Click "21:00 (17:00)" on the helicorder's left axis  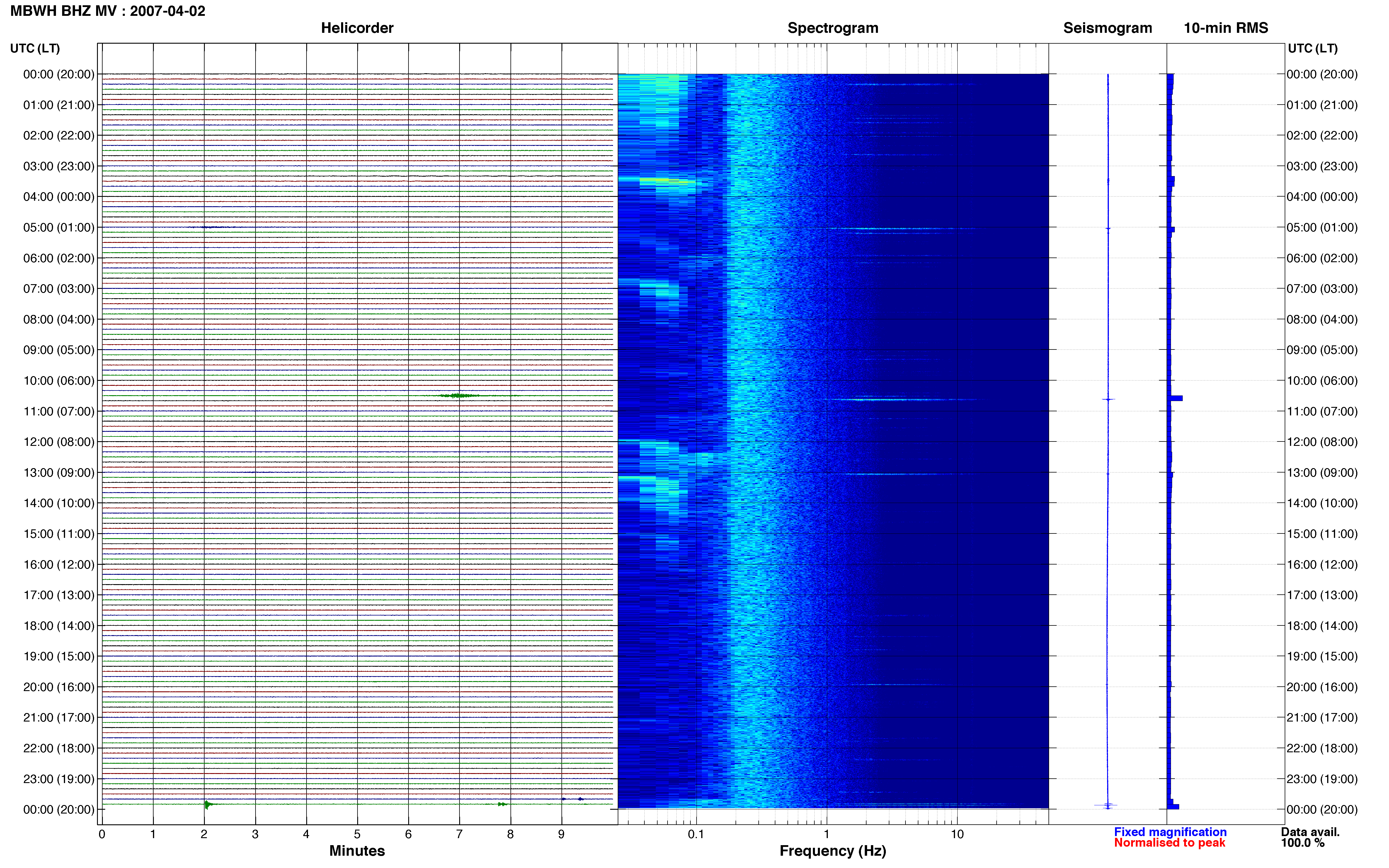pos(59,718)
